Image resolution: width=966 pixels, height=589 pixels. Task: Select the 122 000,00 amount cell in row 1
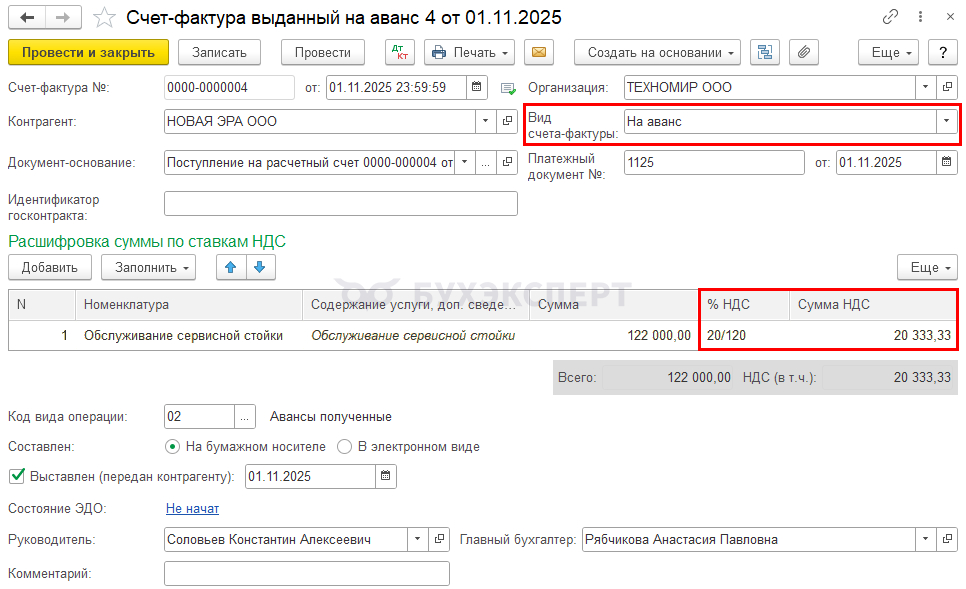pyautogui.click(x=614, y=336)
